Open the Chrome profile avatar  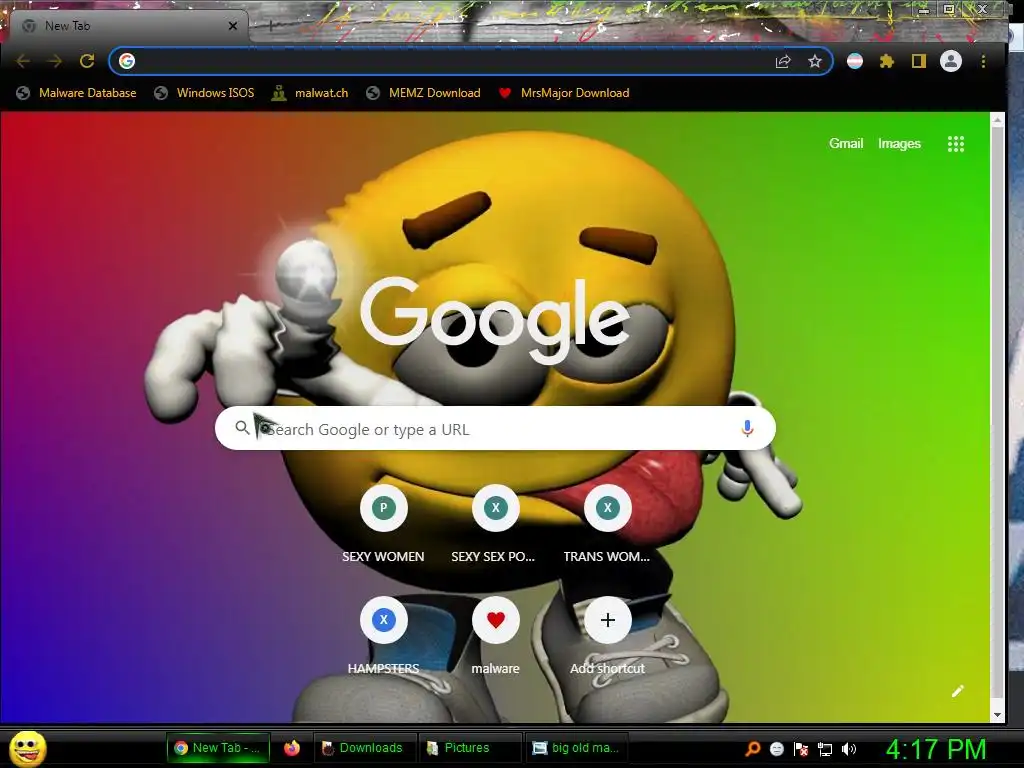[951, 61]
